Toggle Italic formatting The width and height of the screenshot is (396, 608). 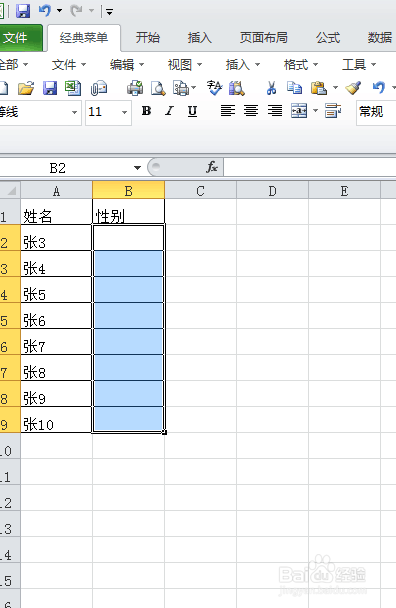coord(169,111)
